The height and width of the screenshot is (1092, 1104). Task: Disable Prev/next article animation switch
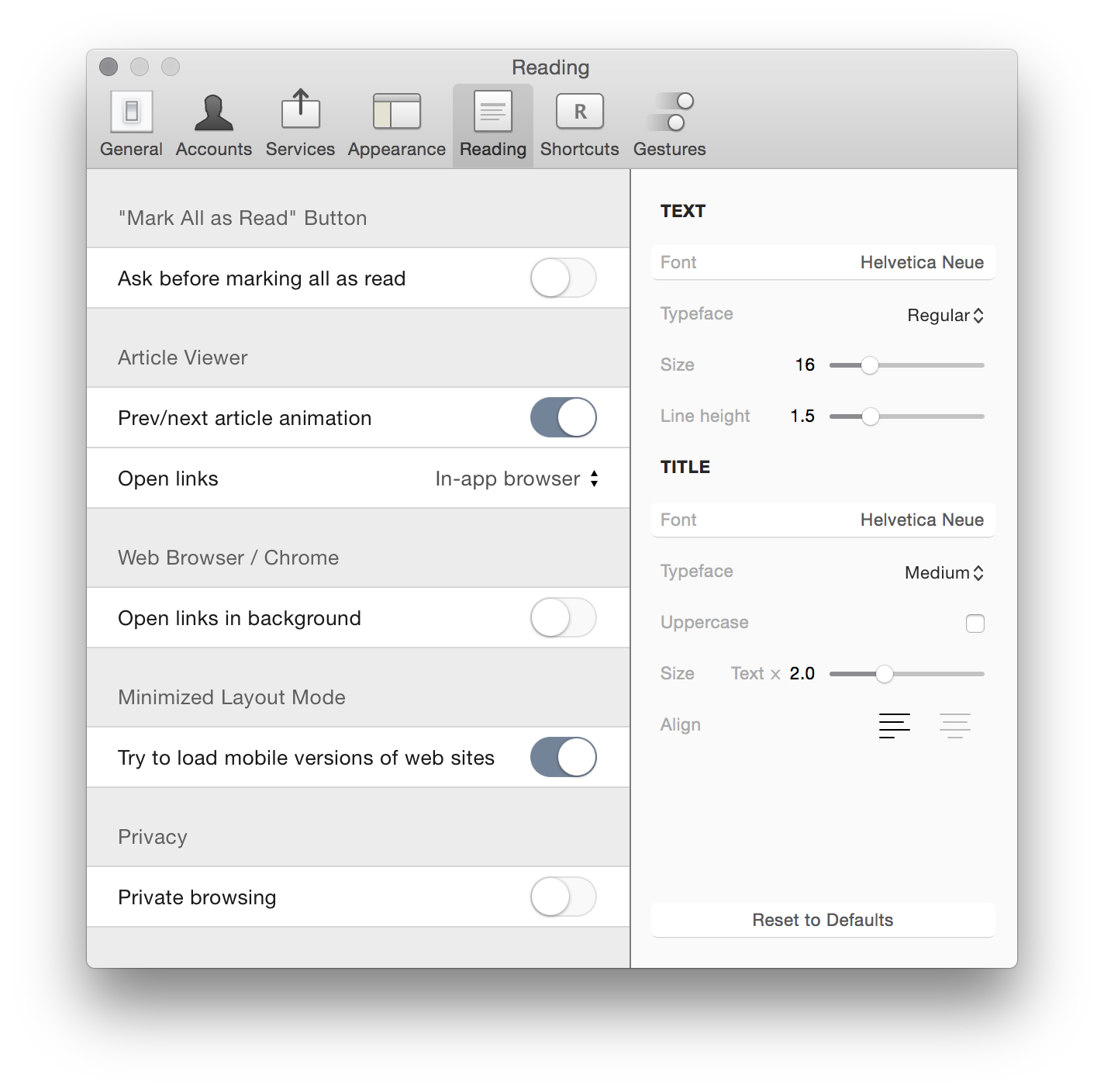click(564, 418)
